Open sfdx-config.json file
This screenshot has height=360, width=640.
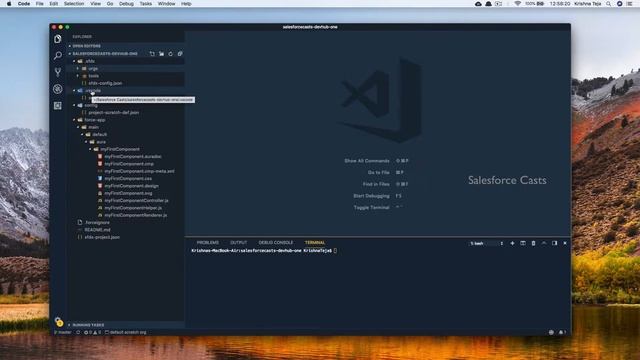(x=105, y=83)
